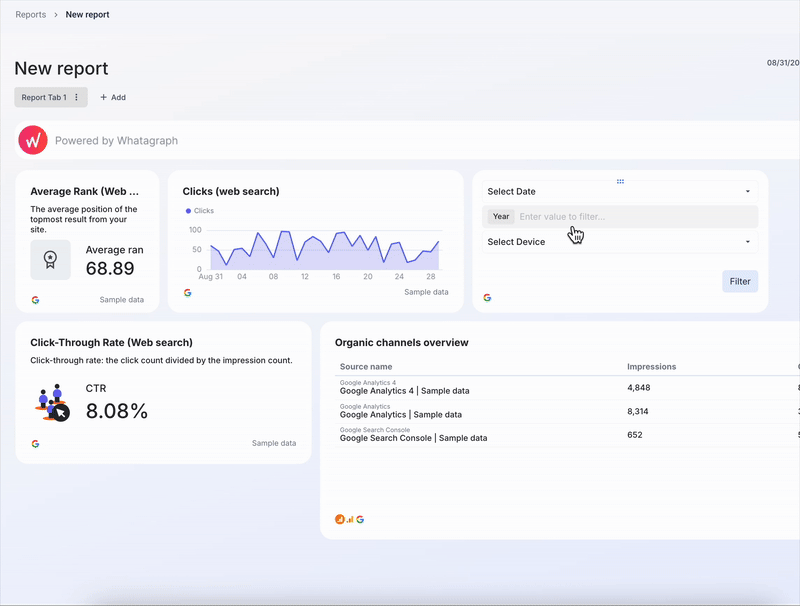Click the drag handle on Select Date widget

620,181
